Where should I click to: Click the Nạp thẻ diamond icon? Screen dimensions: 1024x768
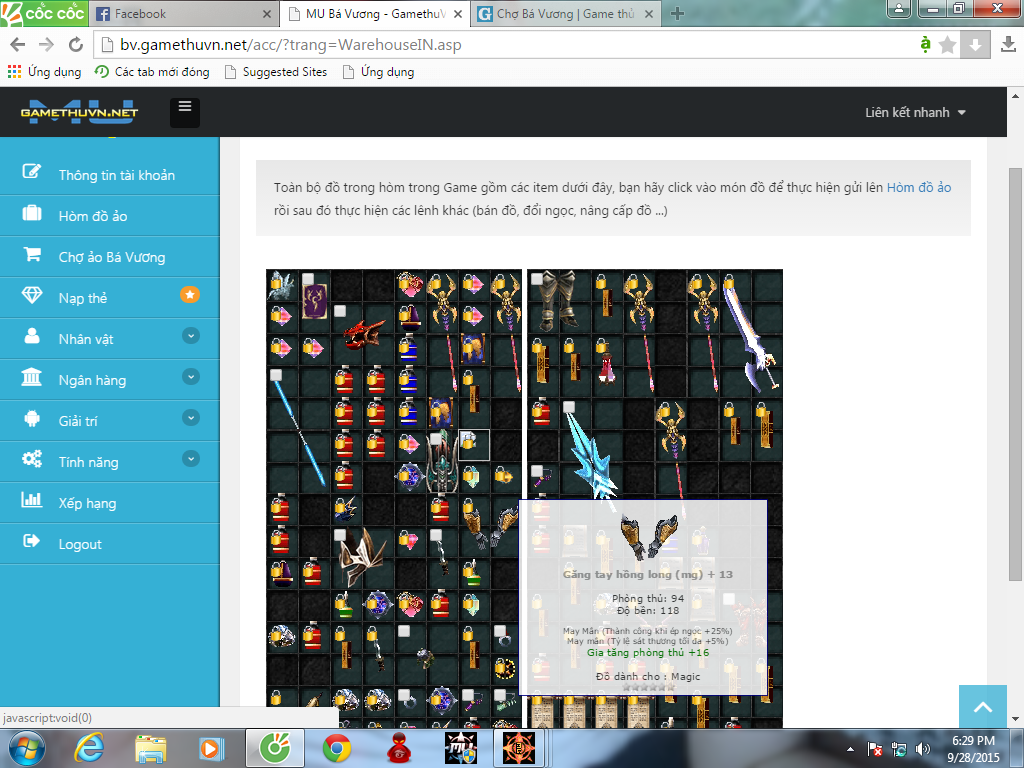point(31,296)
